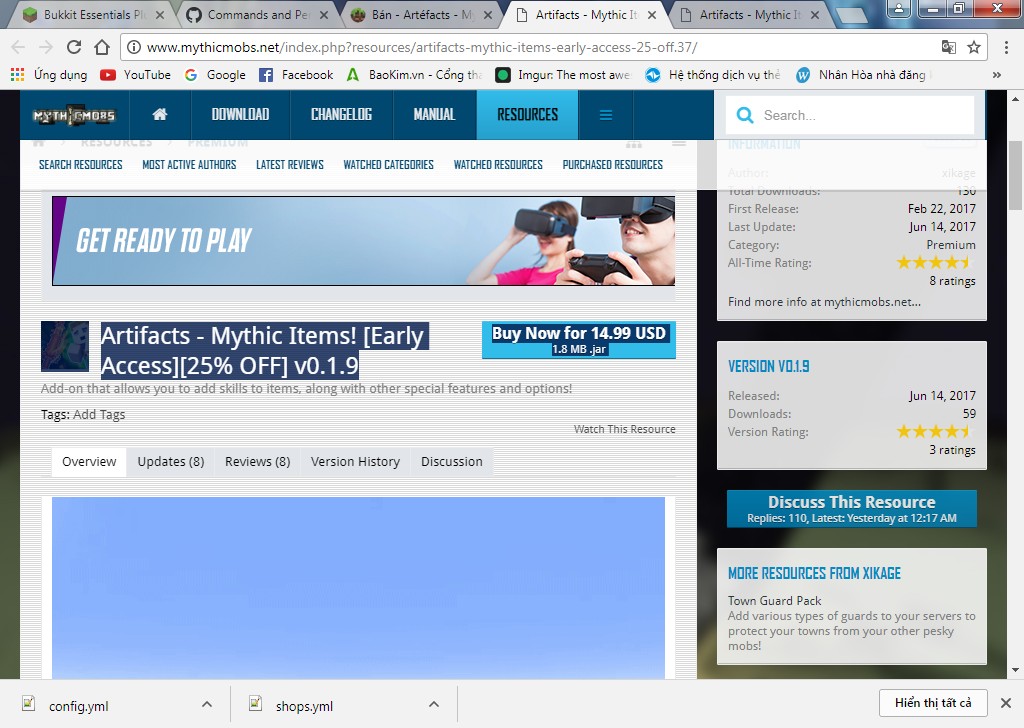The image size is (1024, 728).
Task: Select the Discussion tab
Action: 451,462
